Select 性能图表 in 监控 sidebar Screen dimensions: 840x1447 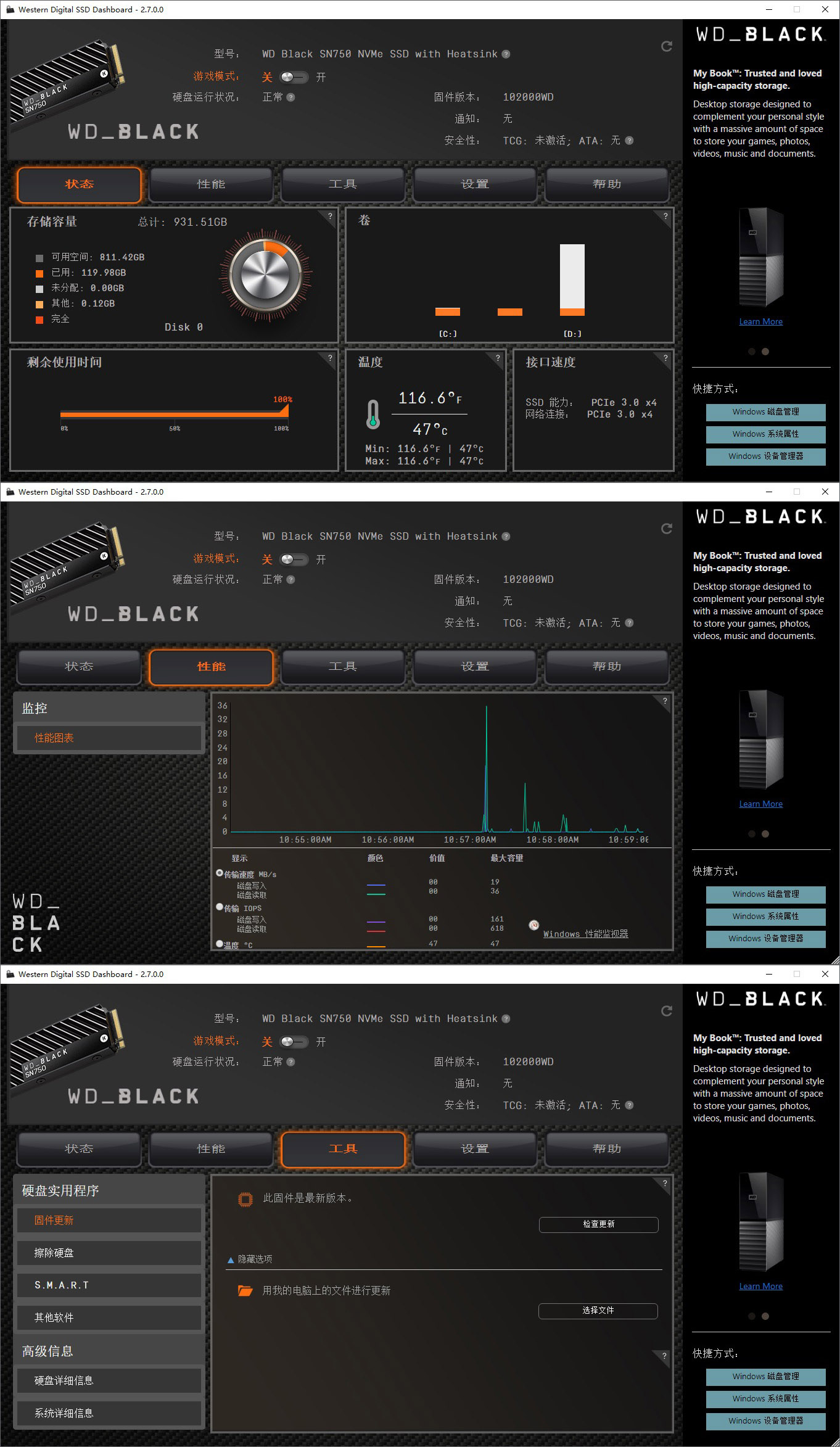109,738
